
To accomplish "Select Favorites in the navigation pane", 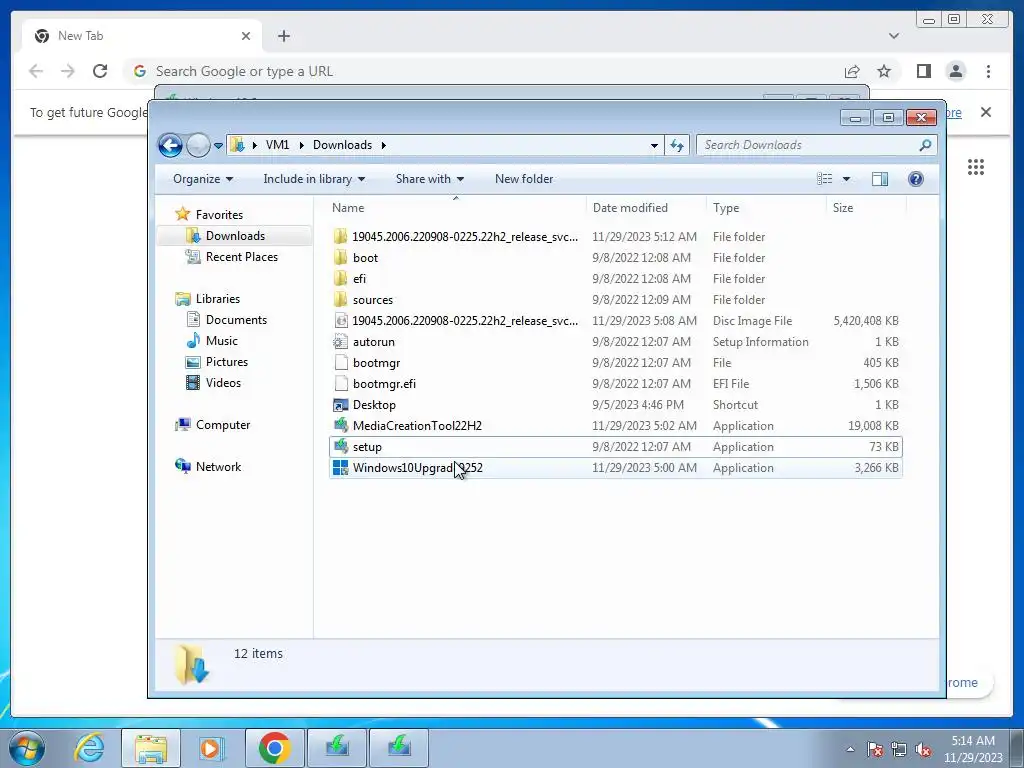I will click(219, 215).
